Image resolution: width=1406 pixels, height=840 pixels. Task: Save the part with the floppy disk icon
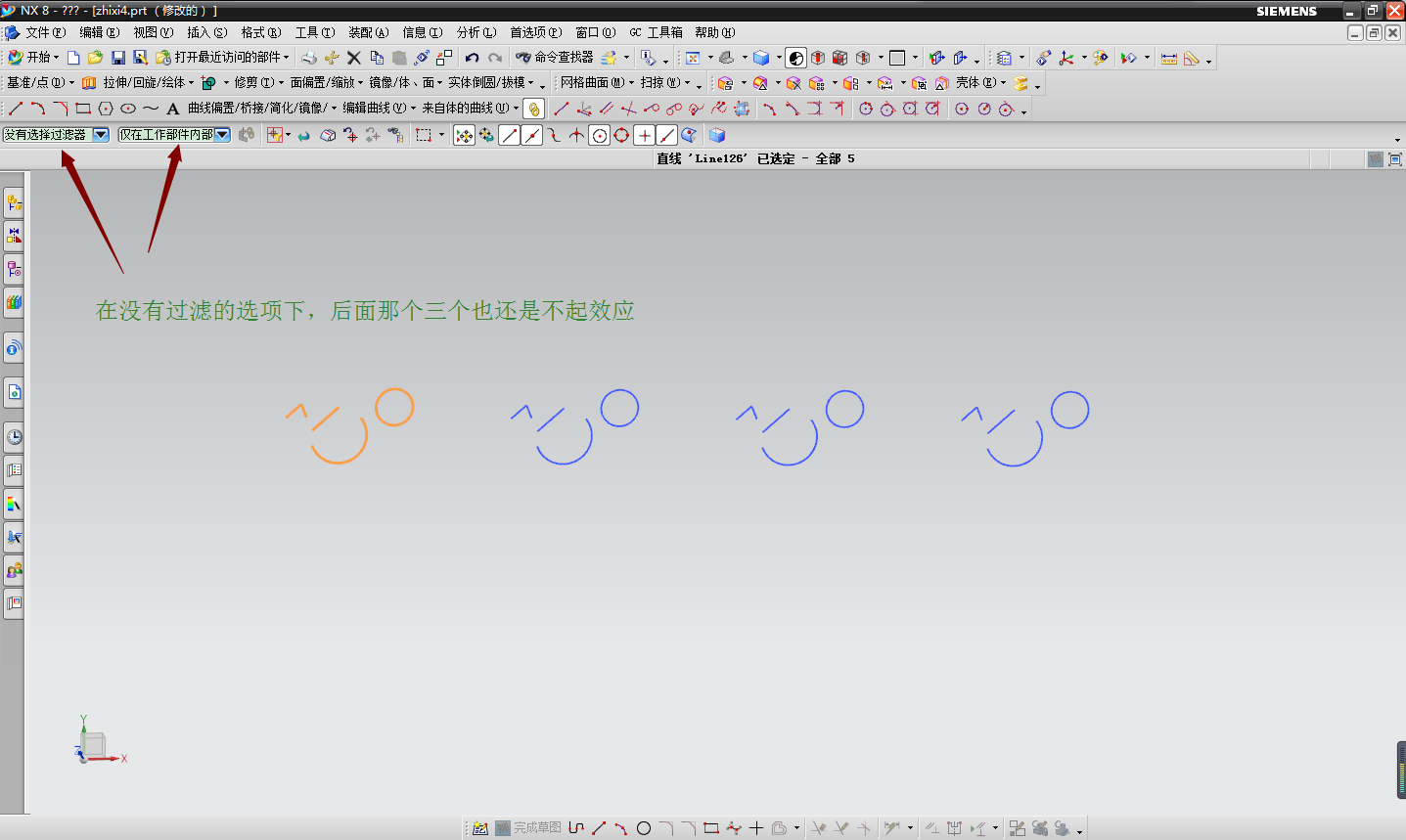tap(118, 58)
